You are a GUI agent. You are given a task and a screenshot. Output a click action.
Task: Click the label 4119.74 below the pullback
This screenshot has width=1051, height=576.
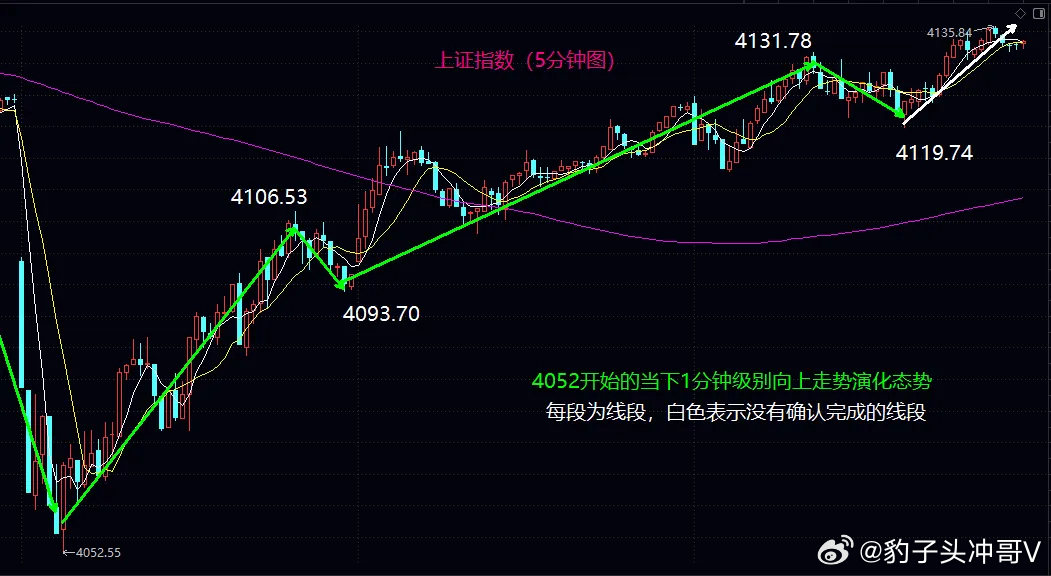pyautogui.click(x=934, y=152)
